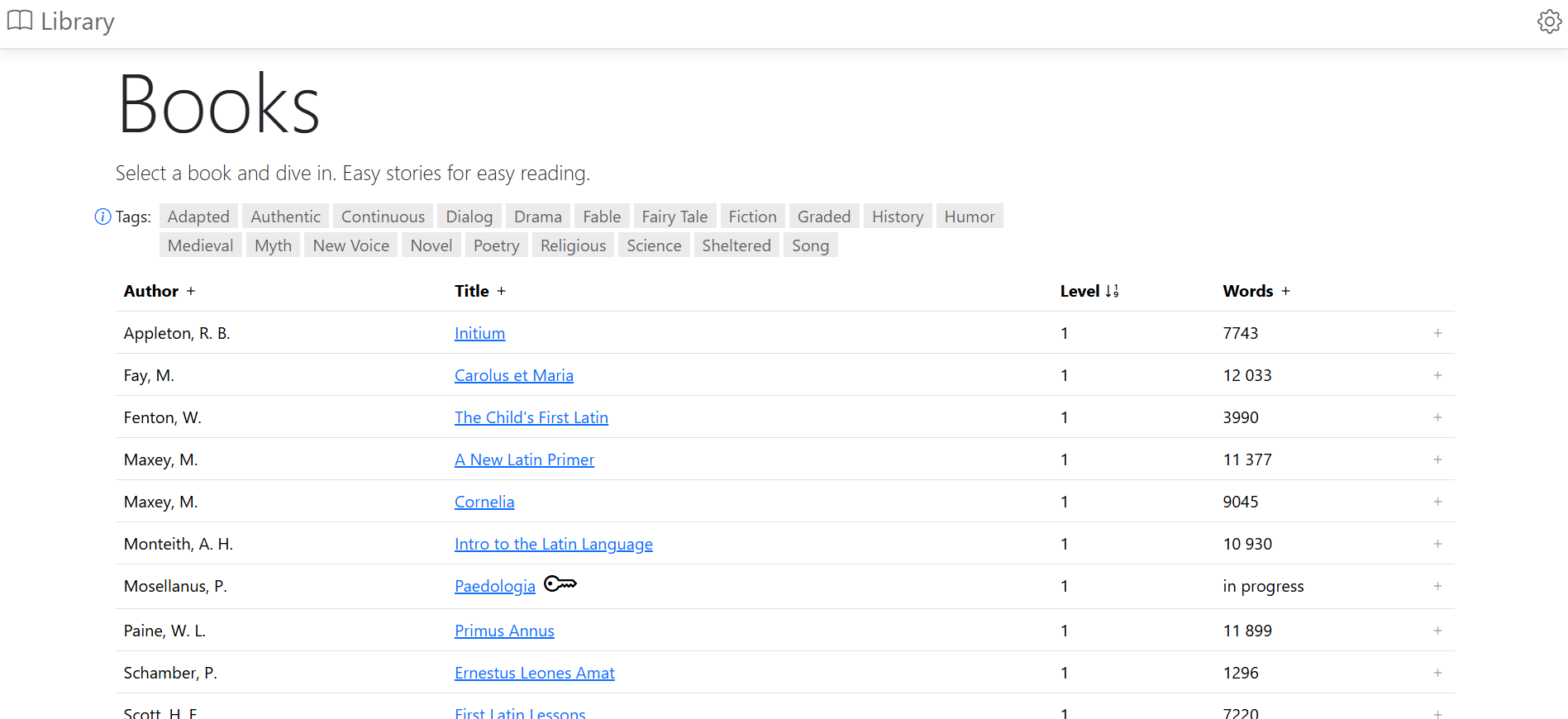Screen dimensions: 1568x719
Task: Sort table by Author header
Action: coord(151,291)
